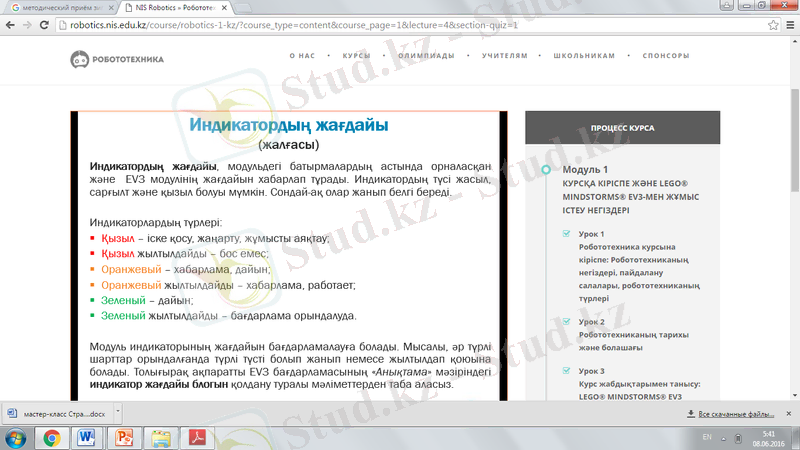Go to the ОЛИМПИАДЫ menu item
This screenshot has height=450, width=800.
pos(429,58)
